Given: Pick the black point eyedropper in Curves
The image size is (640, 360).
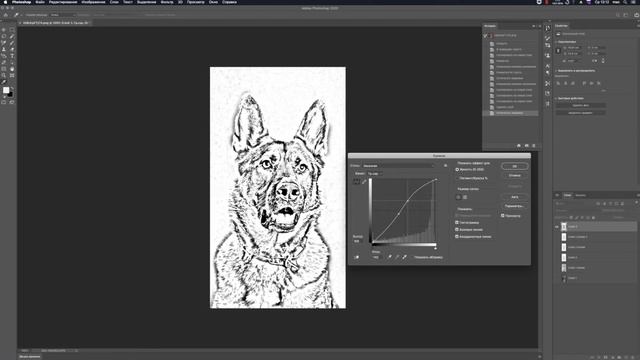Looking at the screenshot, I should (x=389, y=257).
